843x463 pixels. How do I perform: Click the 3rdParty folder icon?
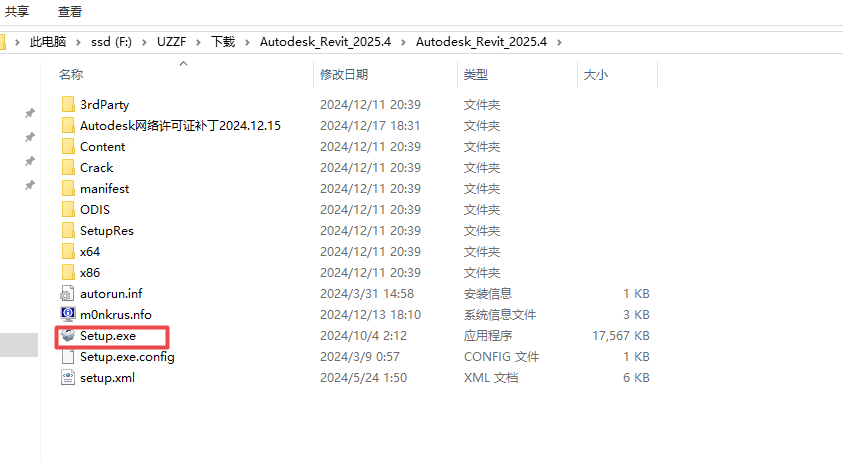coord(68,105)
